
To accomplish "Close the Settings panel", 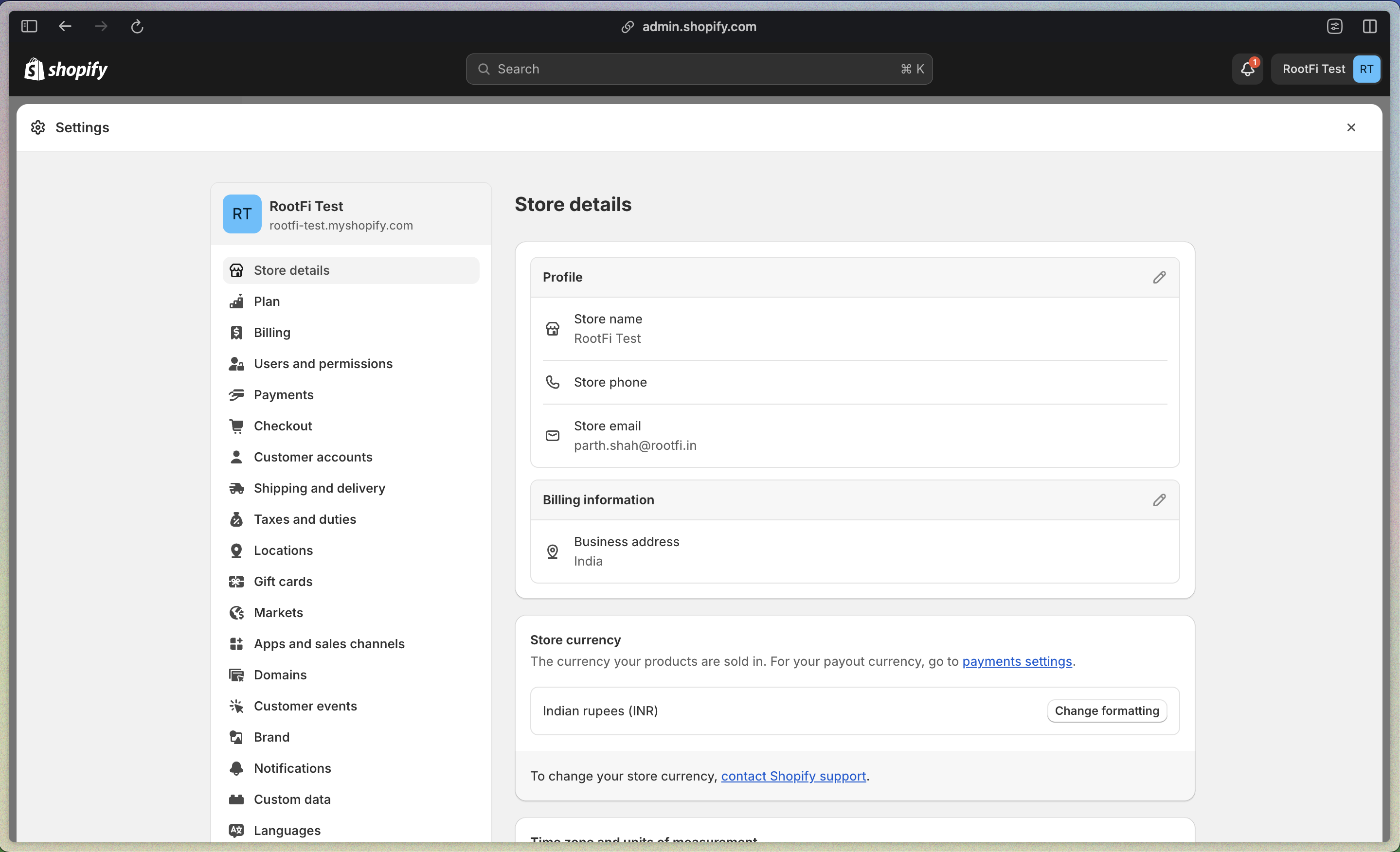I will click(x=1351, y=127).
